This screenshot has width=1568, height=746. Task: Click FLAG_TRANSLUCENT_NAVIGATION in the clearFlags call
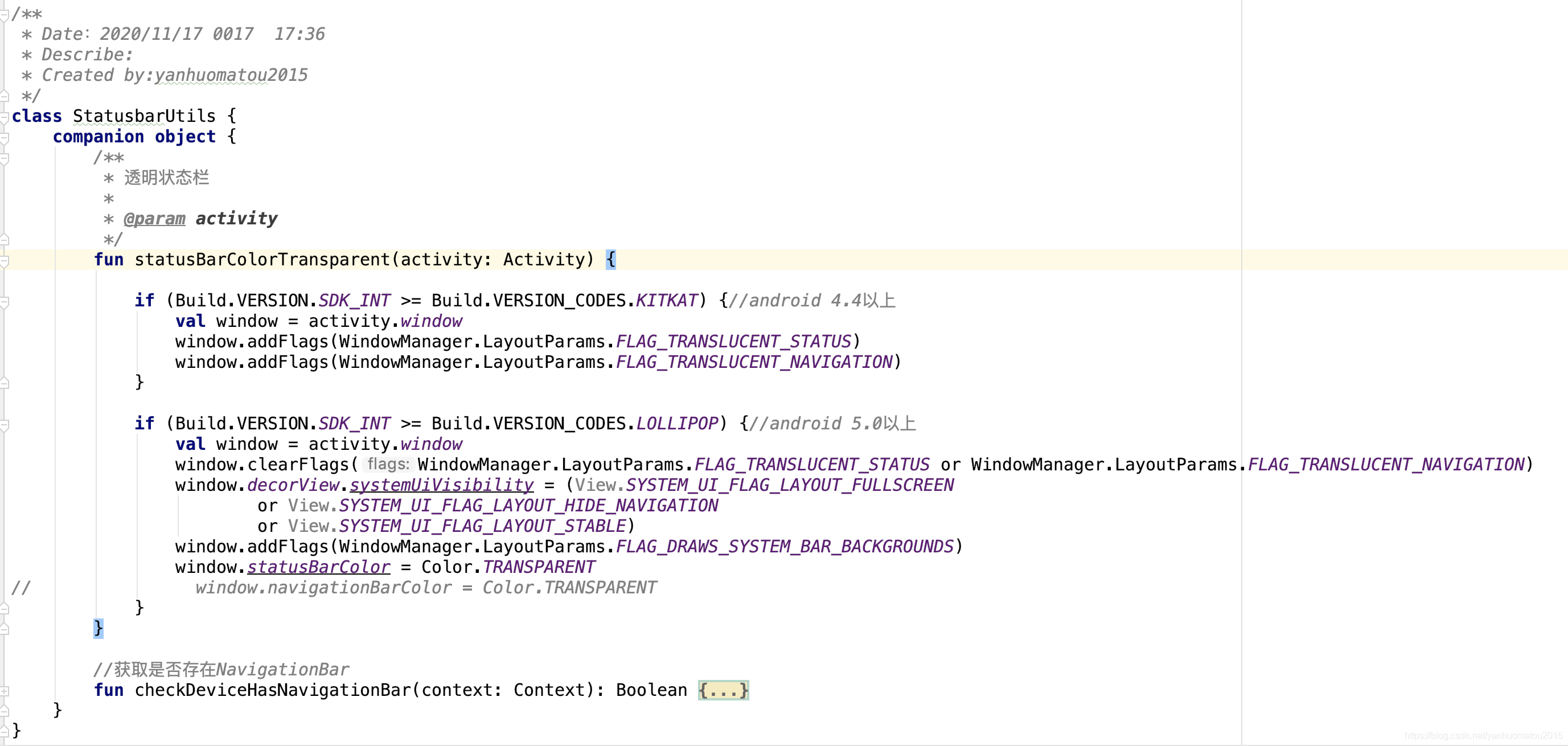coord(1386,465)
